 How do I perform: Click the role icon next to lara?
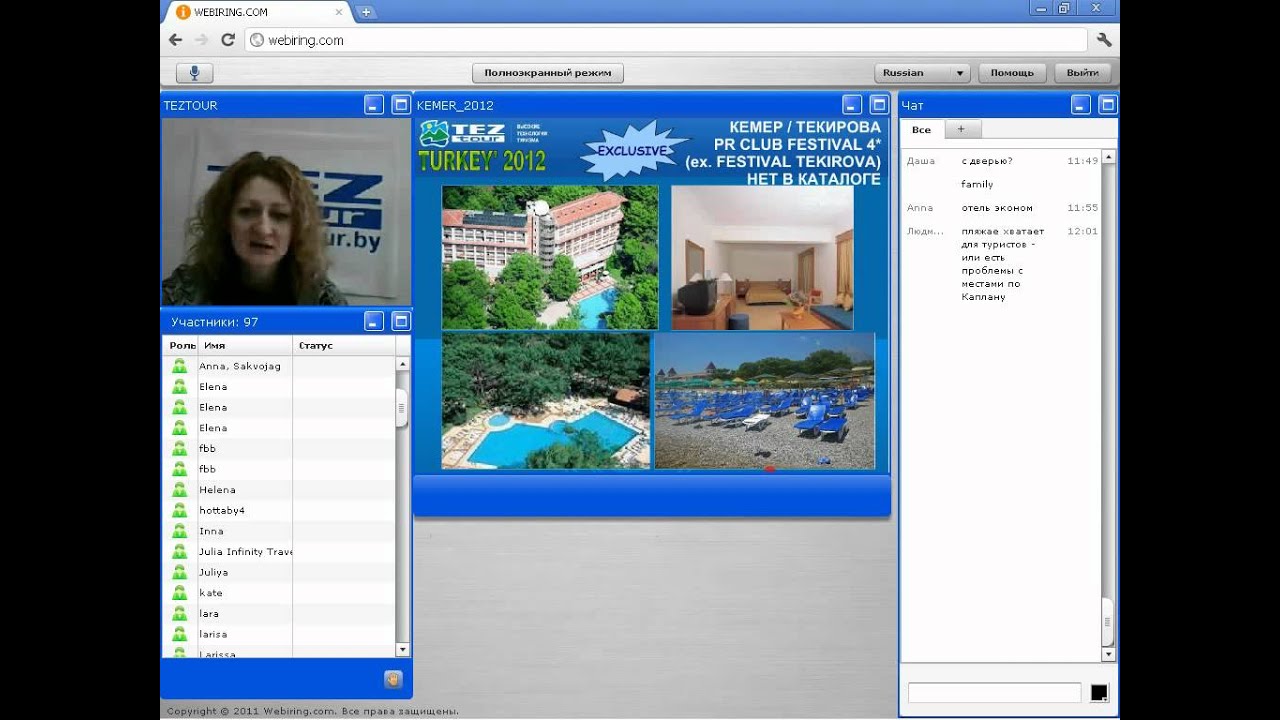tap(180, 614)
